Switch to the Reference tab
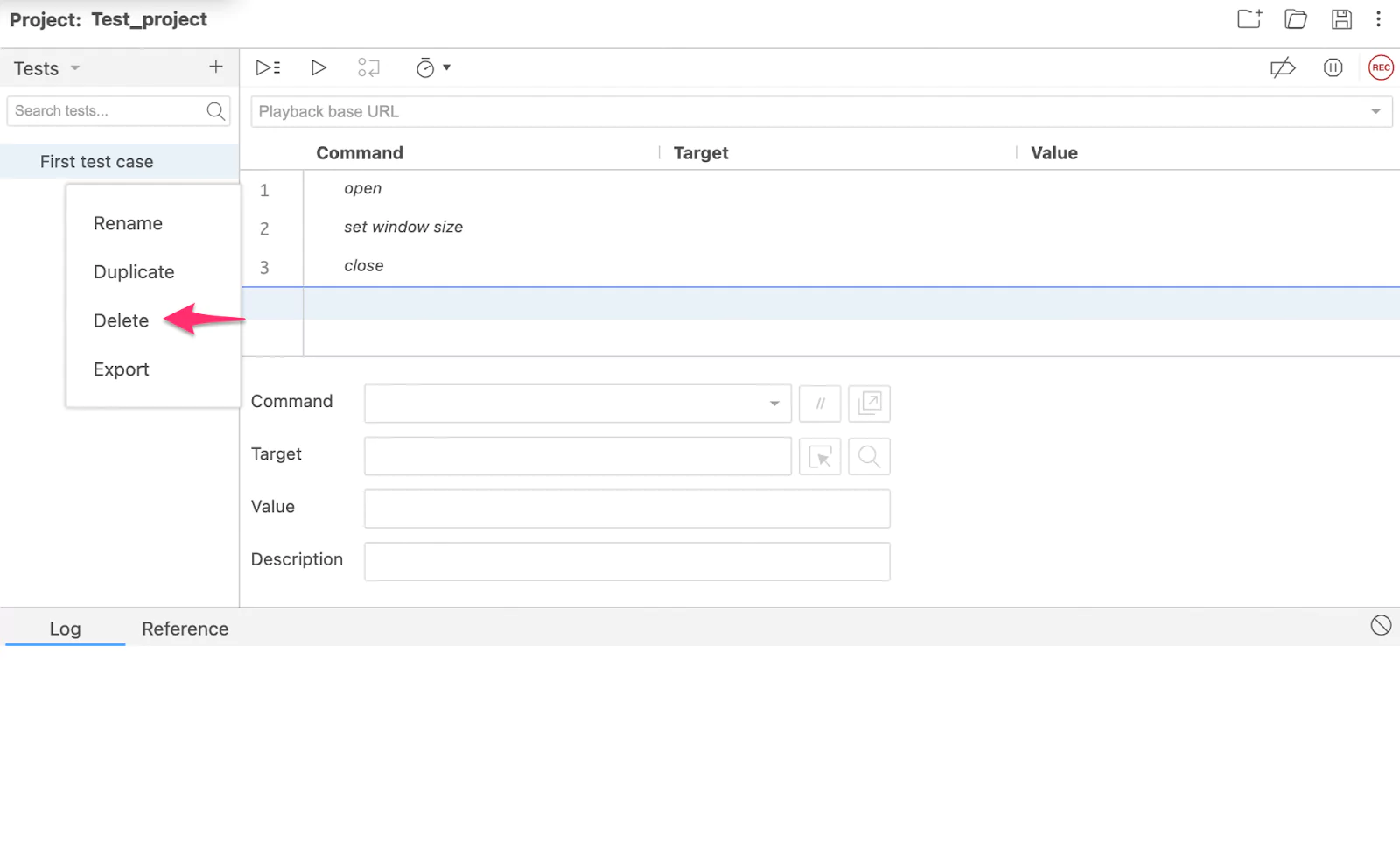This screenshot has width=1400, height=864. (x=185, y=629)
